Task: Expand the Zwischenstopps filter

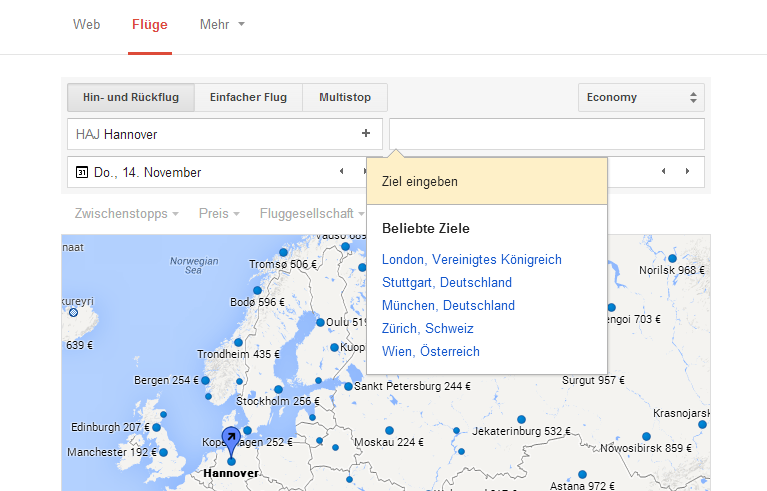Action: [x=126, y=213]
